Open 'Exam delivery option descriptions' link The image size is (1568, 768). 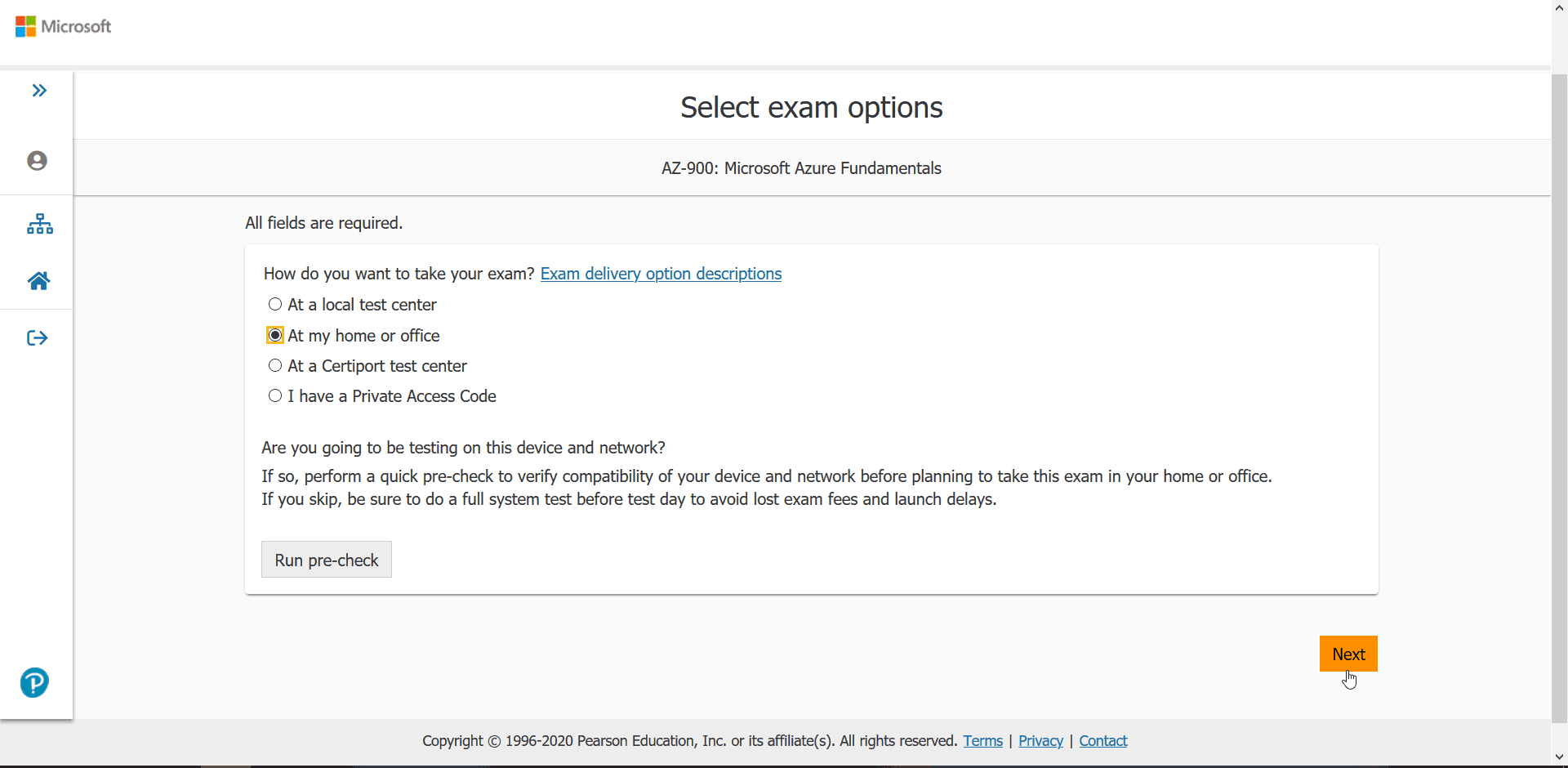click(660, 274)
